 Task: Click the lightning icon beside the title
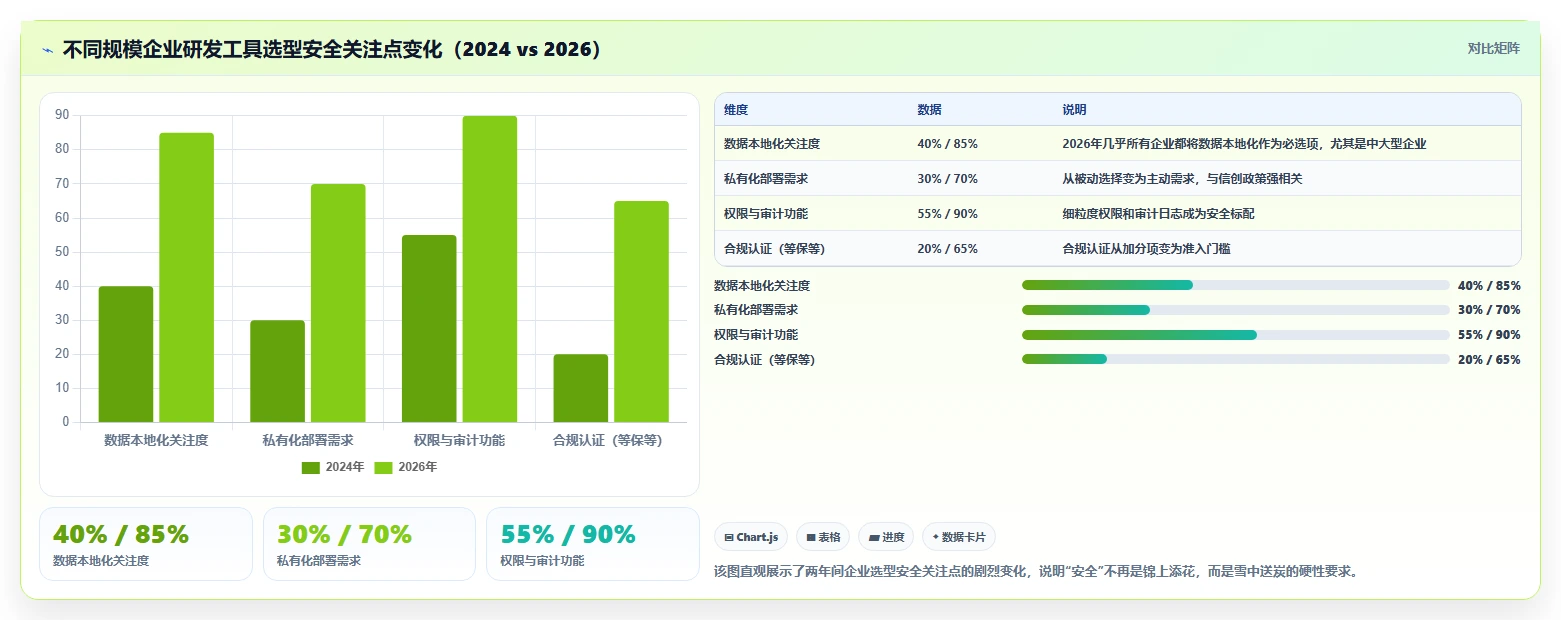[48, 50]
